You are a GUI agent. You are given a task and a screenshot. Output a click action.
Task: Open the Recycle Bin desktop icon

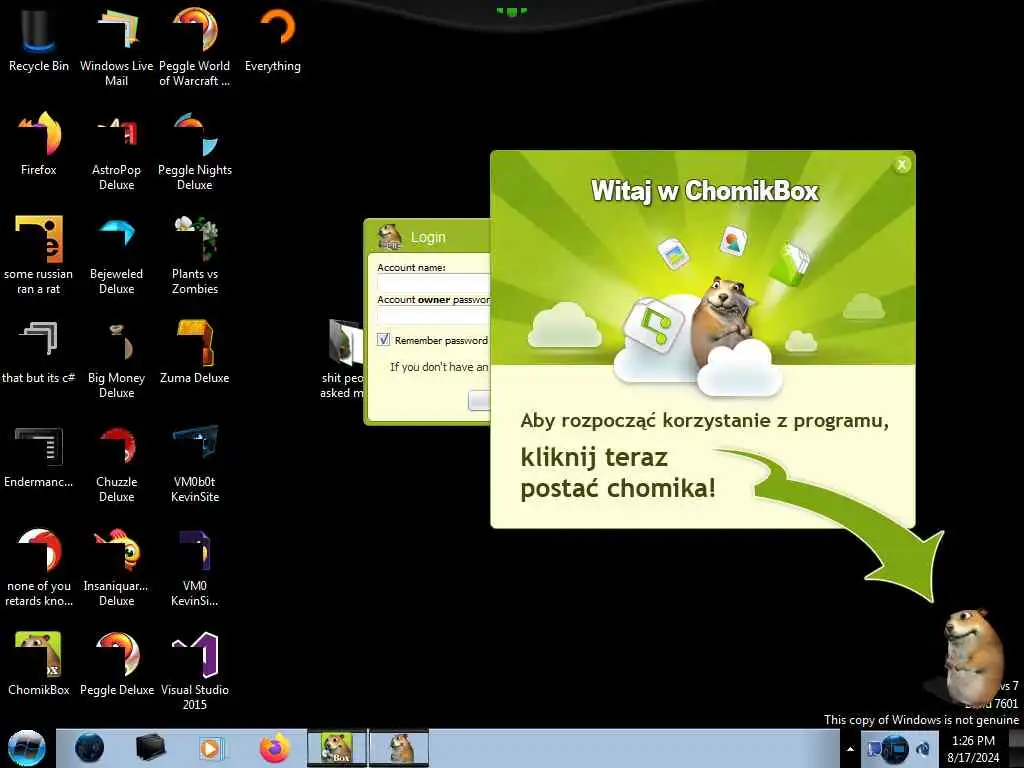click(39, 39)
